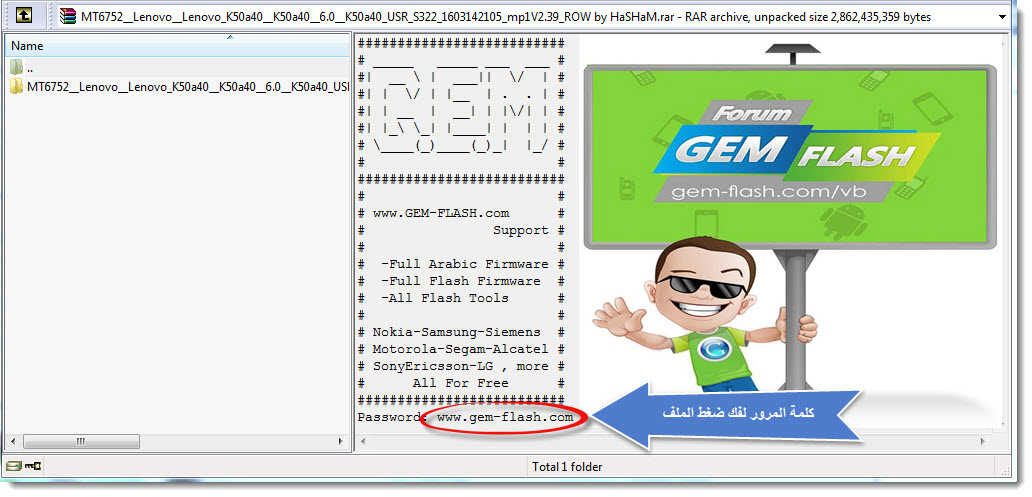Click the archive path address field
The width and height of the screenshot is (1032, 497).
pyautogui.click(x=533, y=16)
